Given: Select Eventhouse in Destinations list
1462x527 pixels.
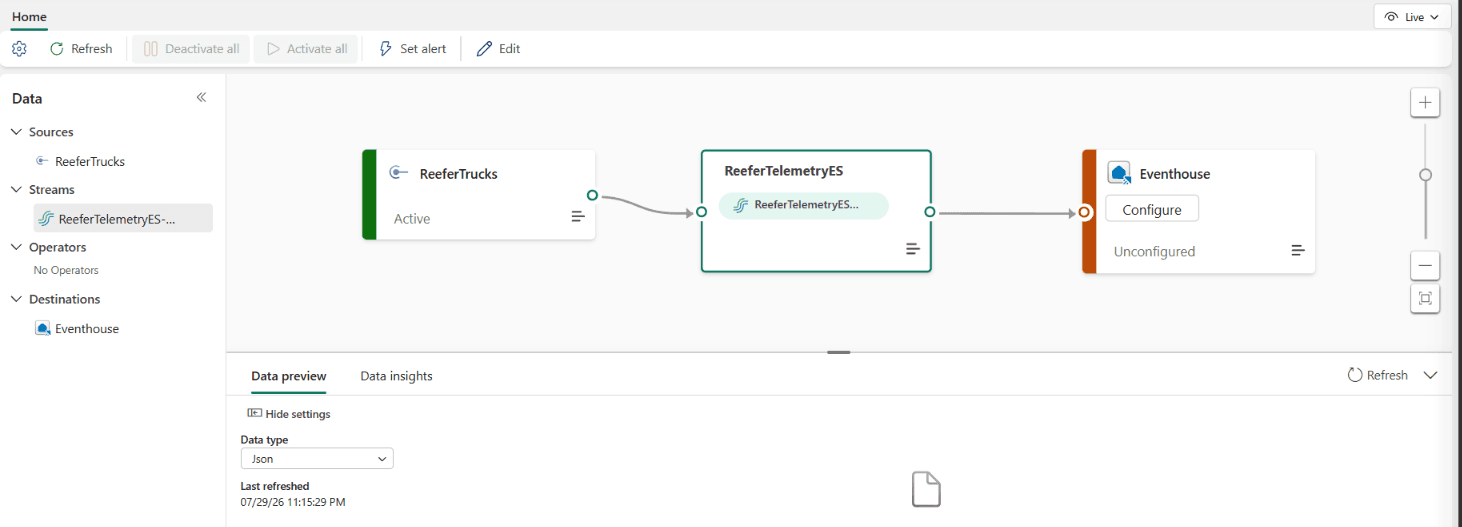Looking at the screenshot, I should click(87, 328).
